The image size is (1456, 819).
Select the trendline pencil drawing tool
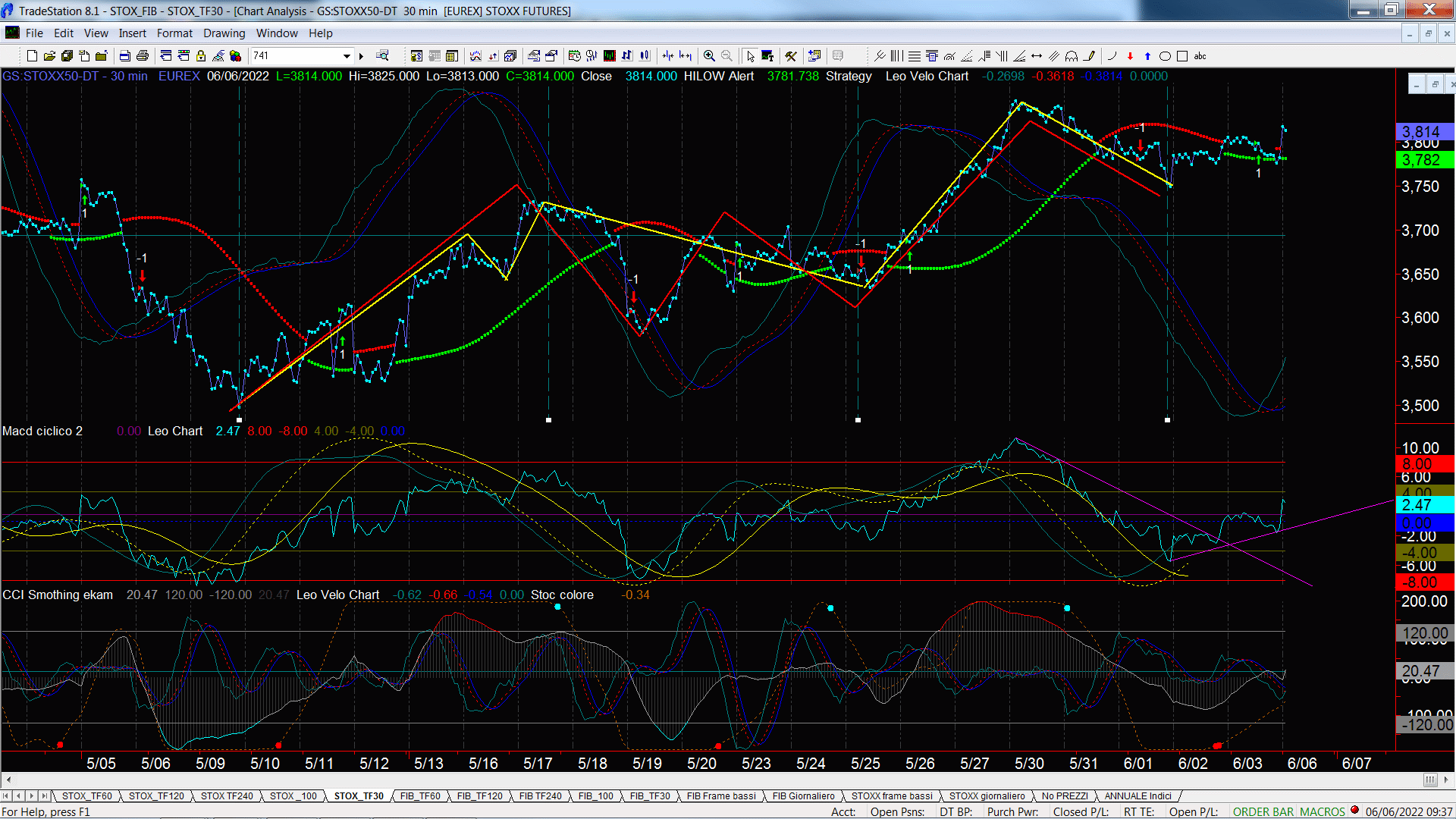click(x=1090, y=56)
